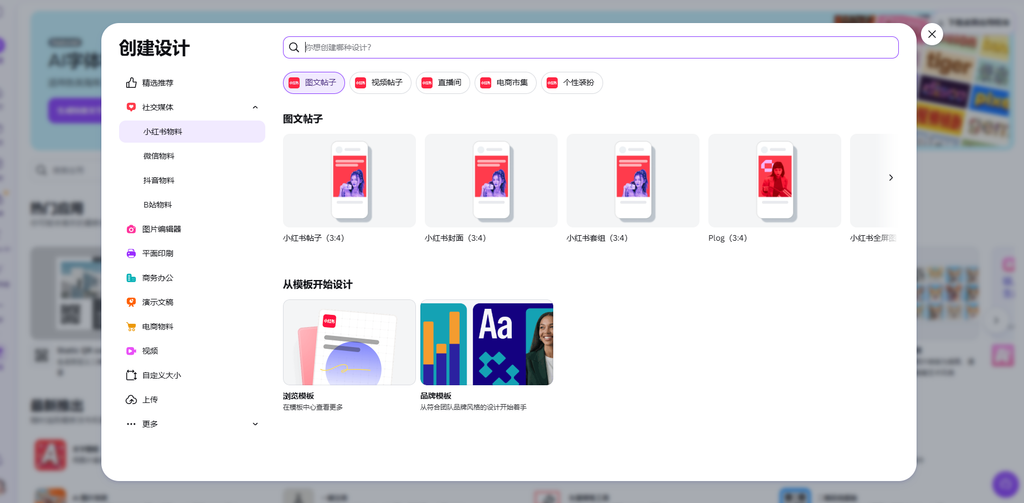Select the 图文帖子 filter chip
This screenshot has width=1024, height=503.
coord(314,83)
